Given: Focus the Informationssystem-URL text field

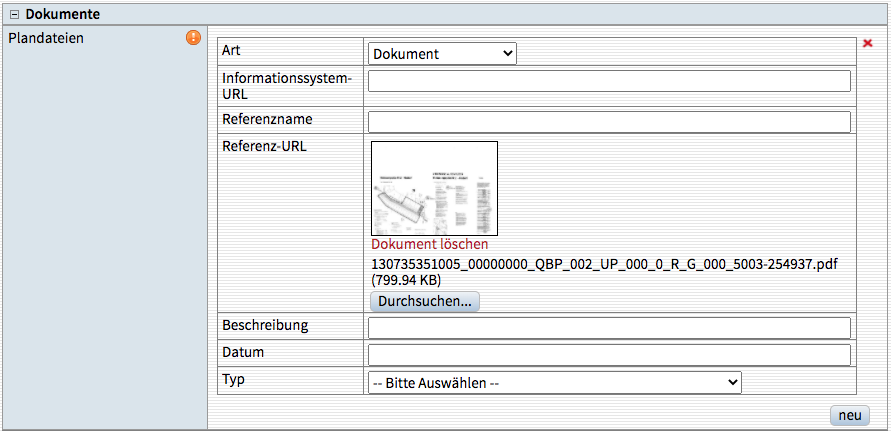Looking at the screenshot, I should 609,81.
